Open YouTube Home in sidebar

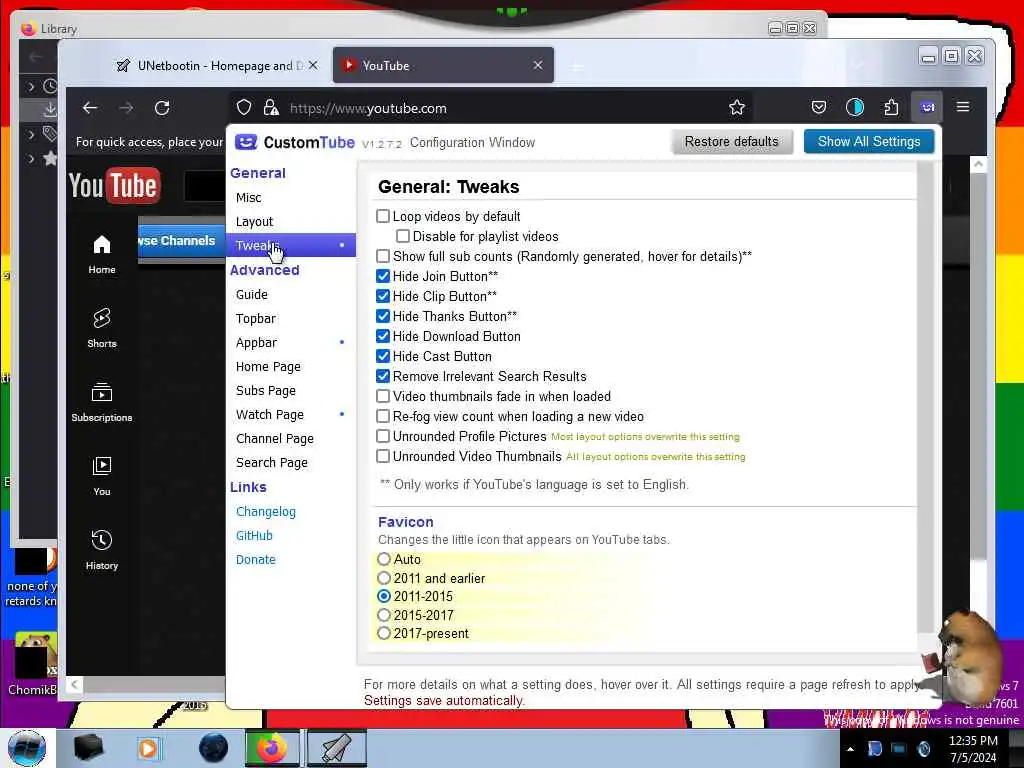pos(102,255)
